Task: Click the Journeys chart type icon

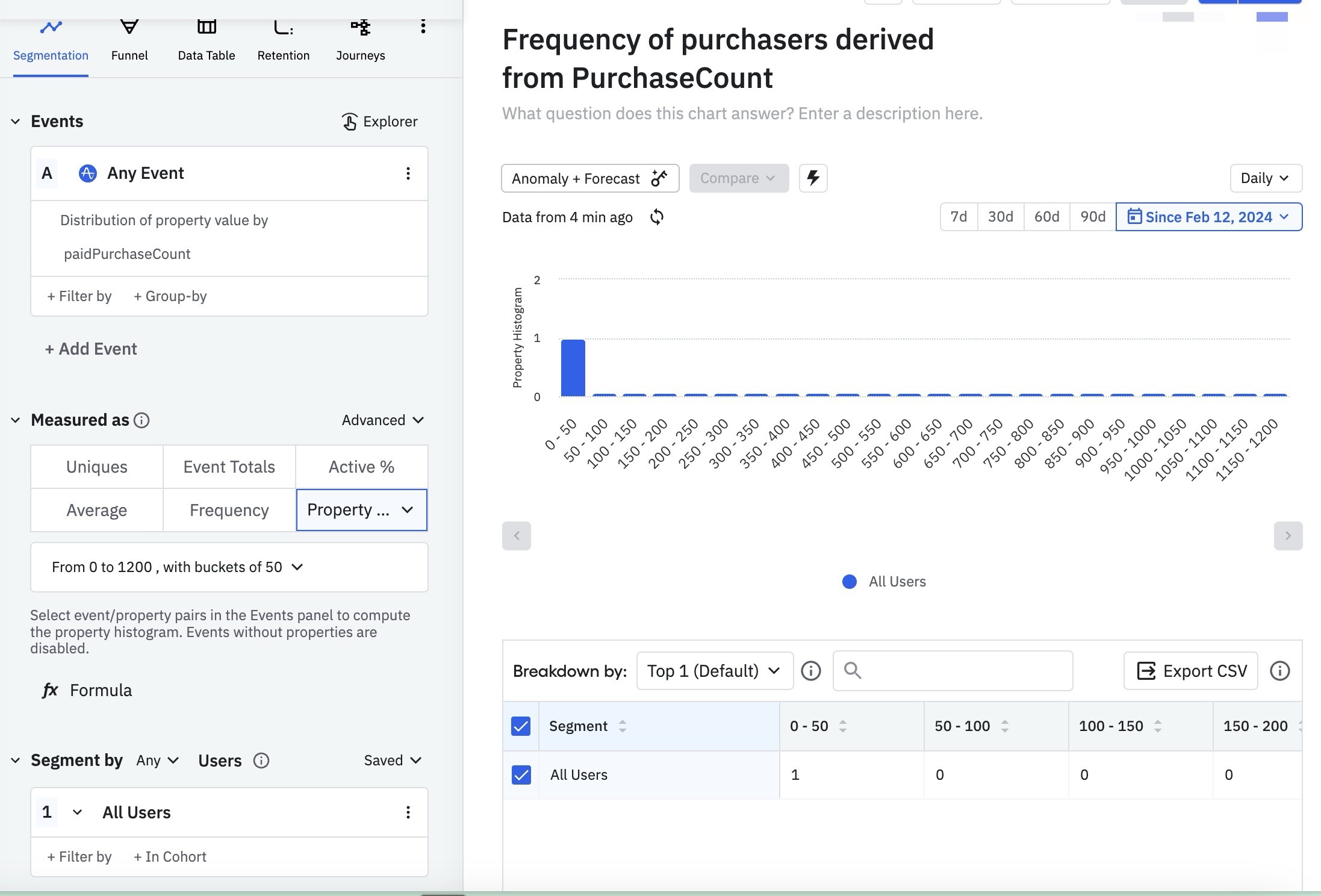Action: pos(360,28)
